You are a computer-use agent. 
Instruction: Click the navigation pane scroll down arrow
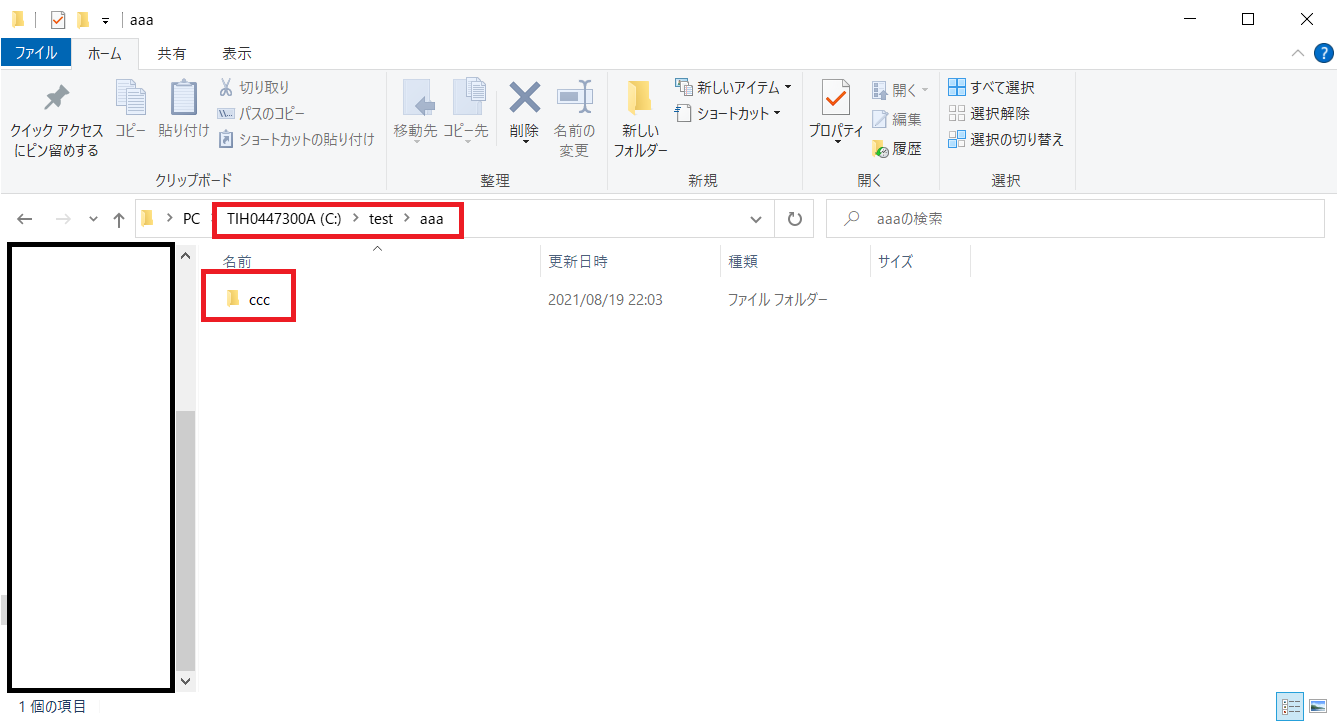point(186,680)
